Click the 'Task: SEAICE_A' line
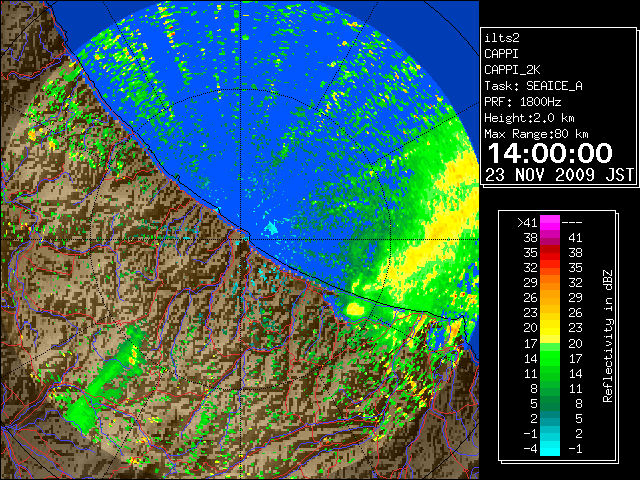 coord(533,86)
